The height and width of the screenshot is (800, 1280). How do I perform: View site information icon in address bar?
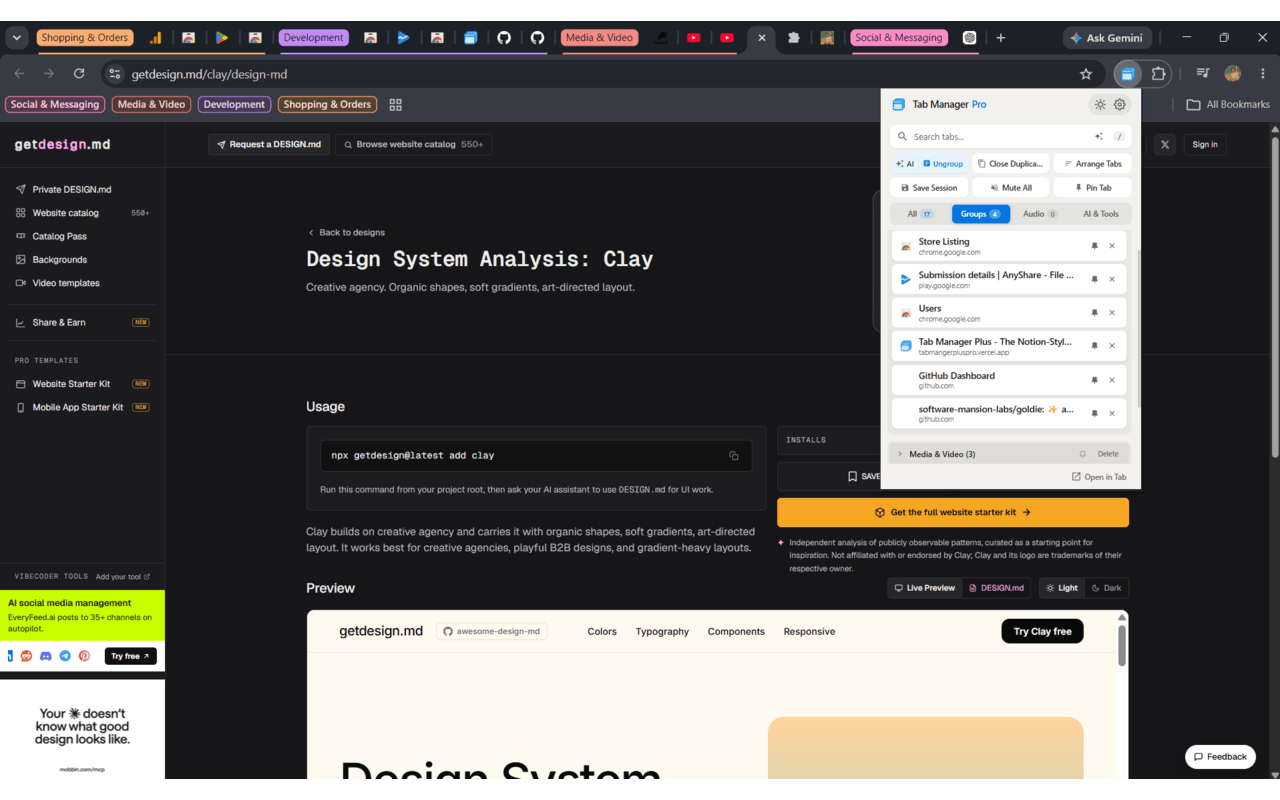[114, 74]
